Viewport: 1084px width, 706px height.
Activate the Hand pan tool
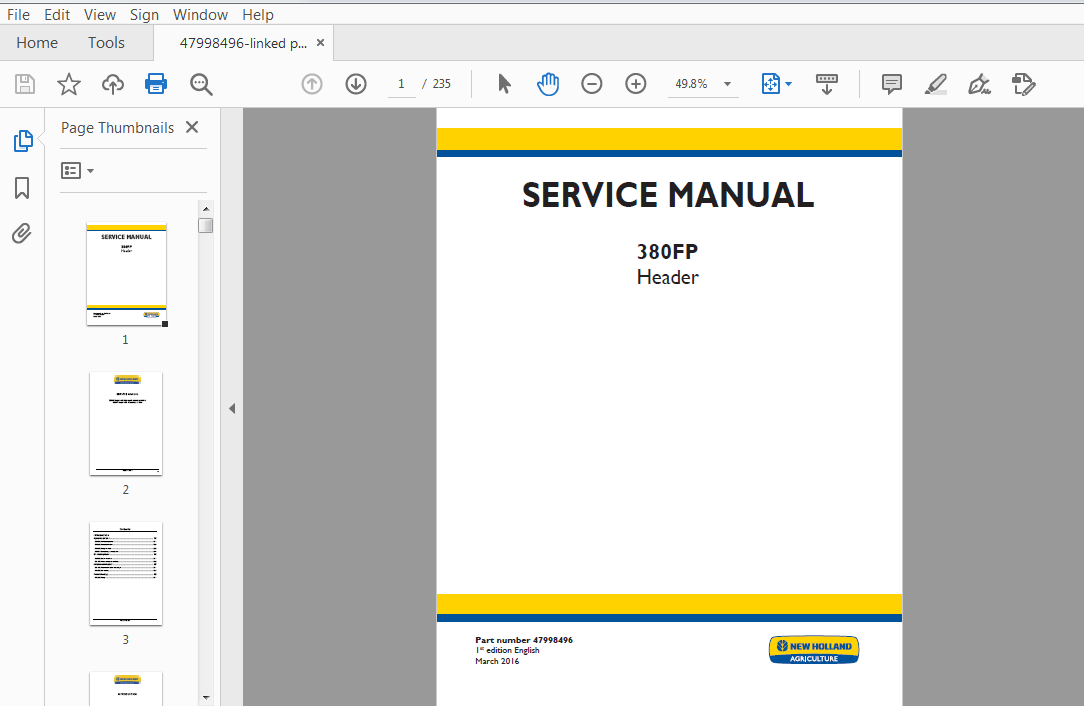pyautogui.click(x=548, y=84)
